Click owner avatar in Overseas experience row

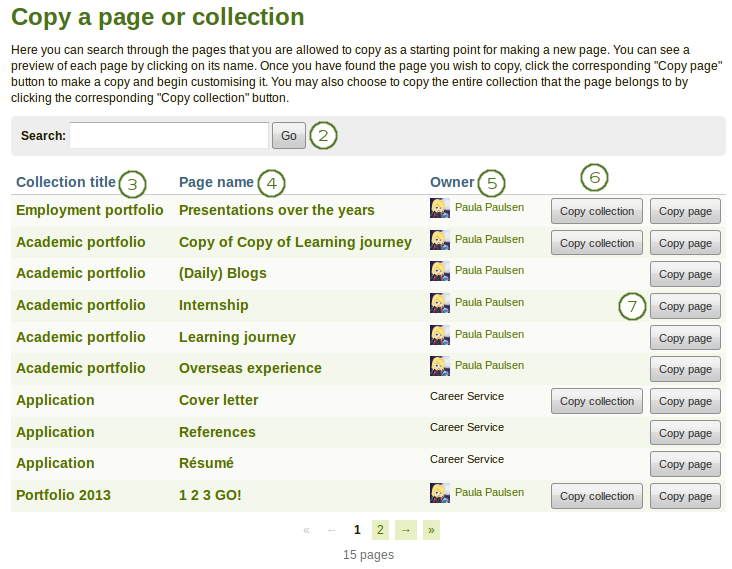[440, 366]
